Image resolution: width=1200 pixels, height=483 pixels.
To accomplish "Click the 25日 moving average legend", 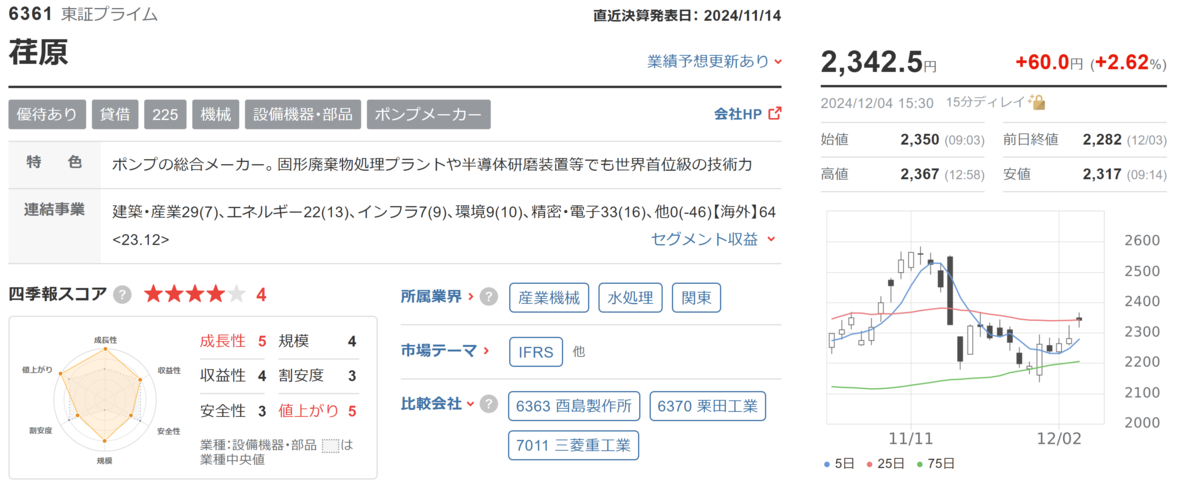I will tap(885, 463).
